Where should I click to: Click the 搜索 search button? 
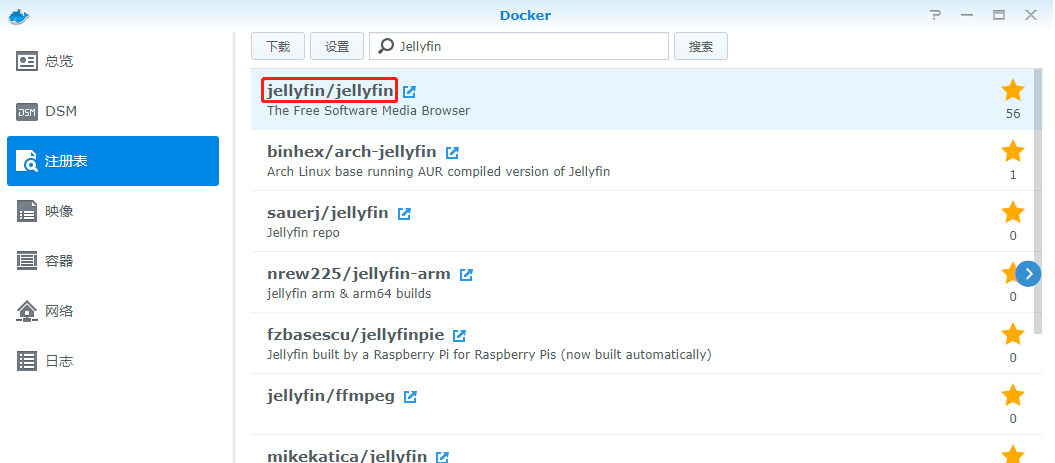[x=701, y=46]
